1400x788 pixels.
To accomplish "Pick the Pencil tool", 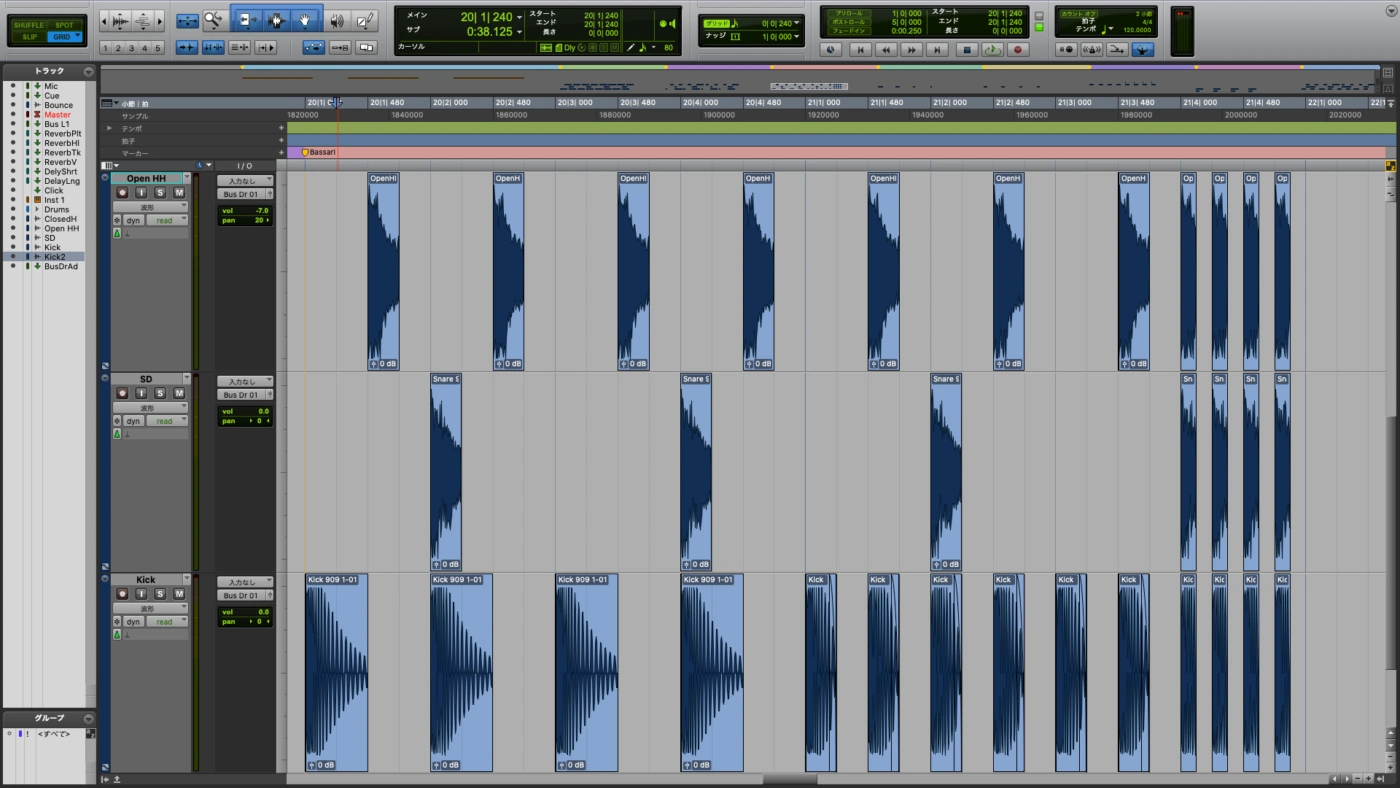I will click(366, 19).
